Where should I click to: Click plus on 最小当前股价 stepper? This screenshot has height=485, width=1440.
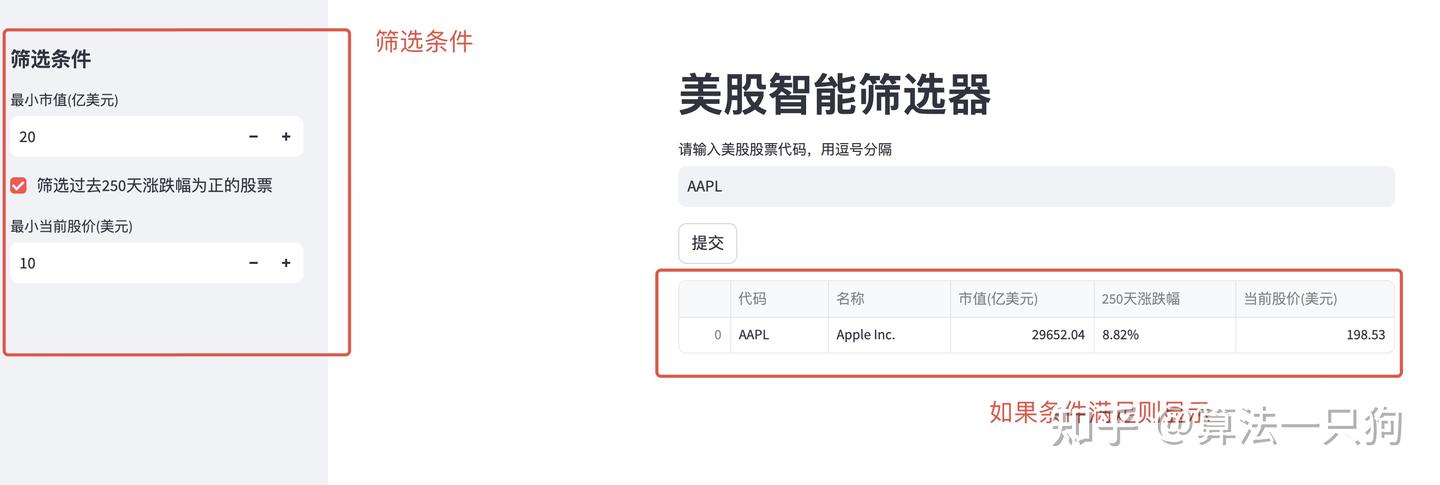pos(286,263)
